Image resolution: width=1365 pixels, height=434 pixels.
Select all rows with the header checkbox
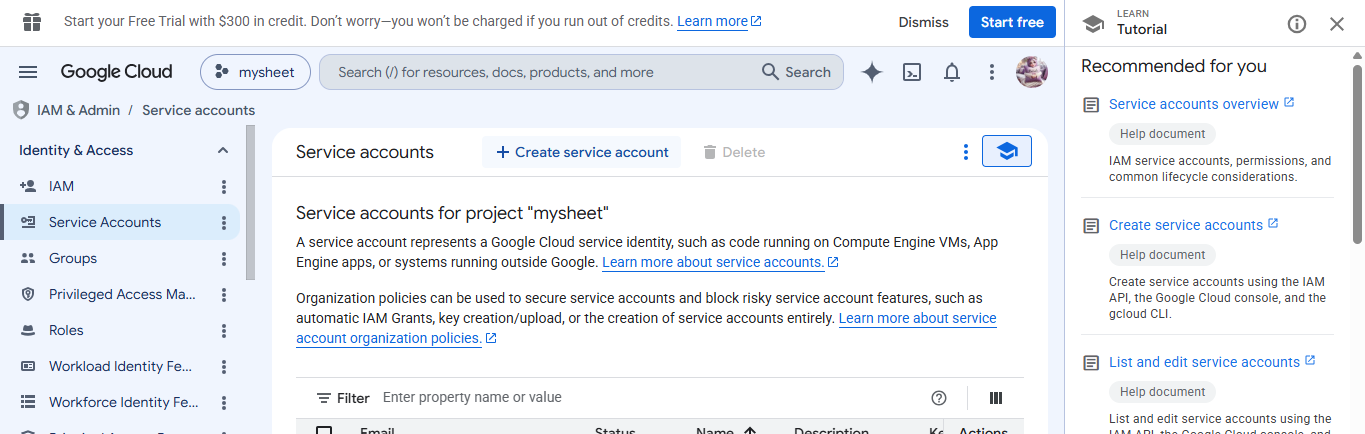point(324,431)
